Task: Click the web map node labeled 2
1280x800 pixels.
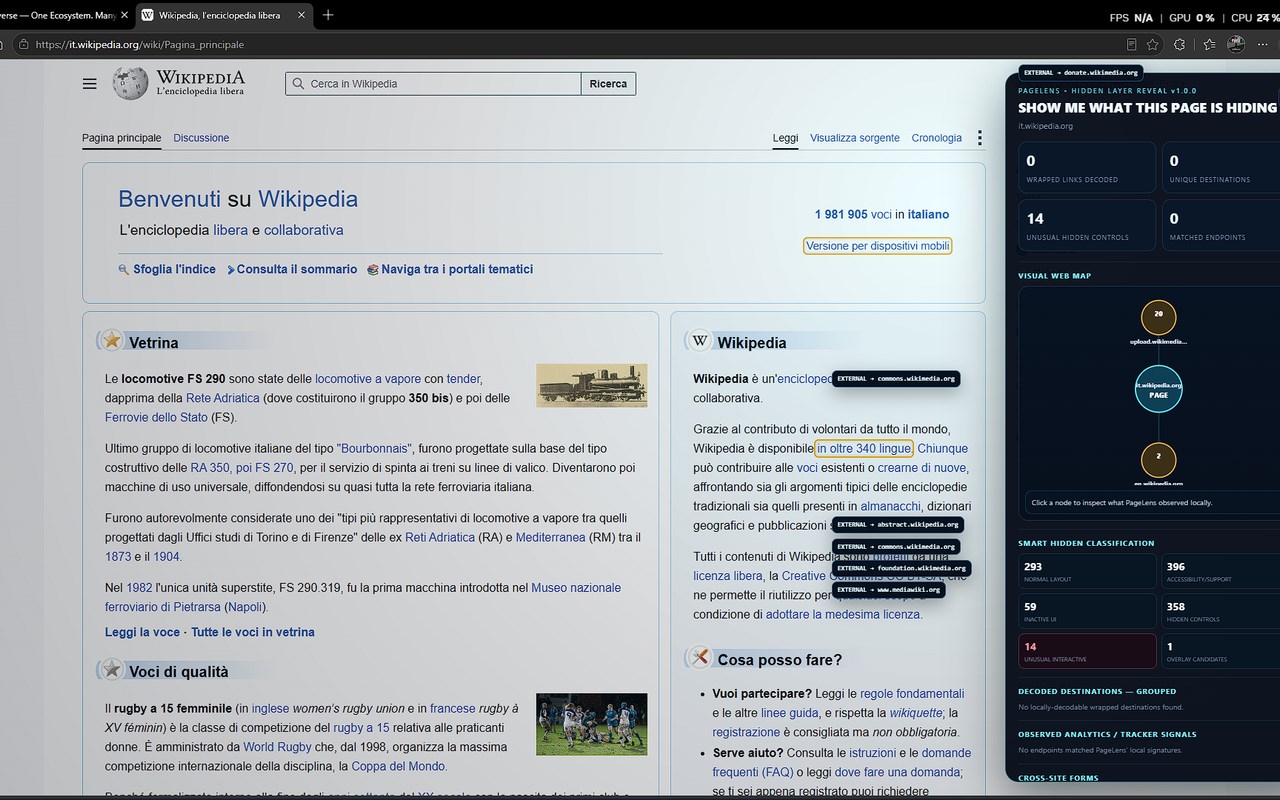Action: 1158,460
